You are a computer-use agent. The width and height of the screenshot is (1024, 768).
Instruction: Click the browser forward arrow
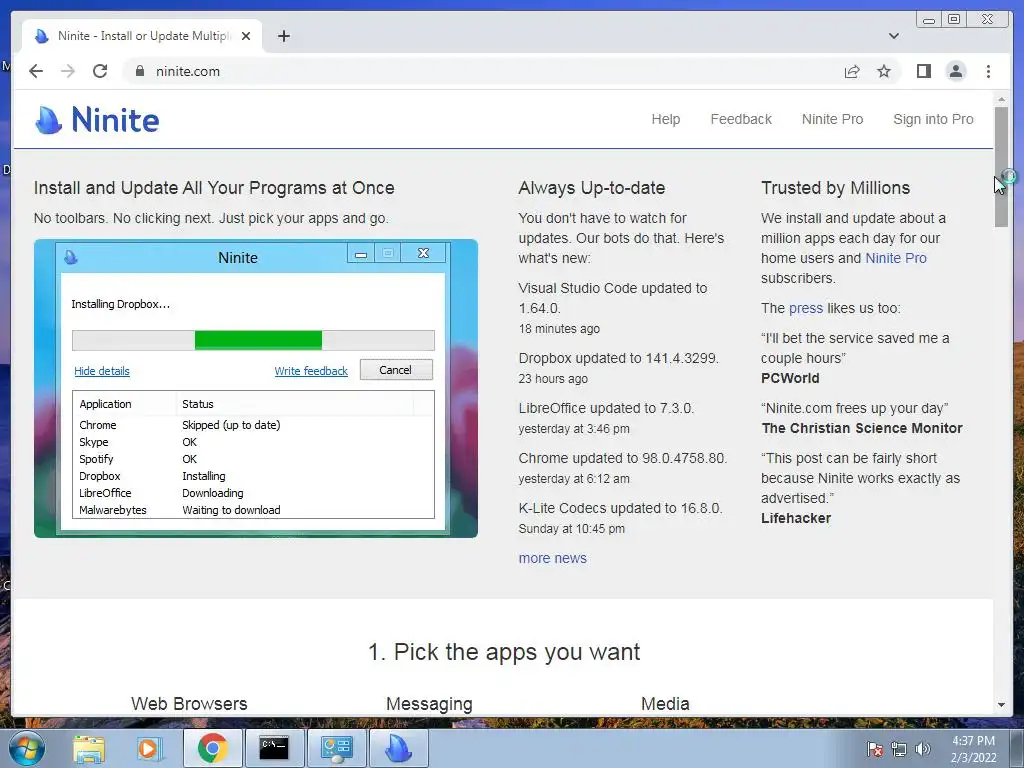(68, 71)
